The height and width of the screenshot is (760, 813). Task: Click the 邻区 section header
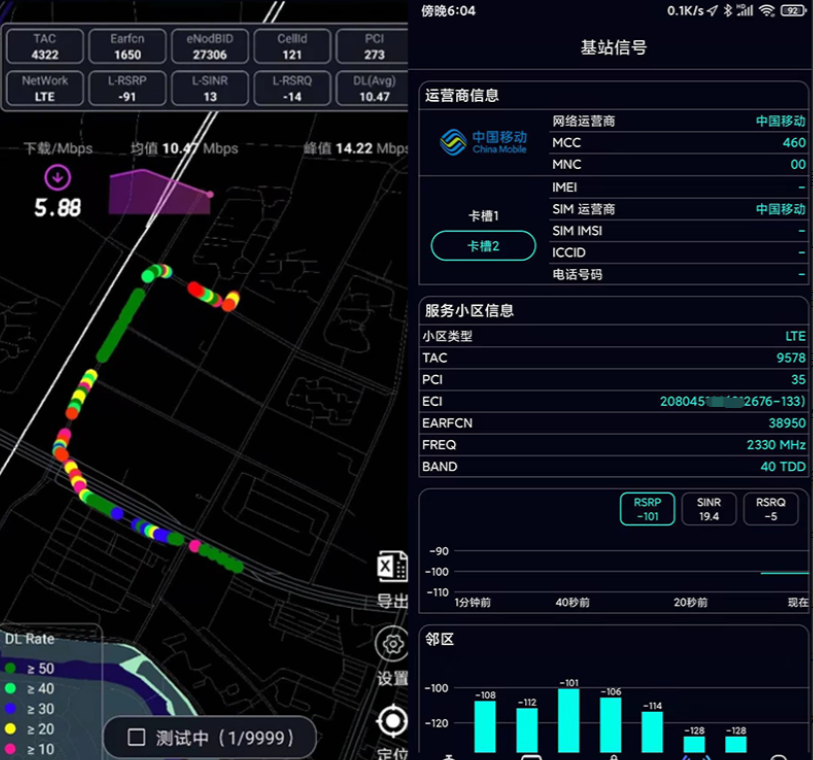440,639
